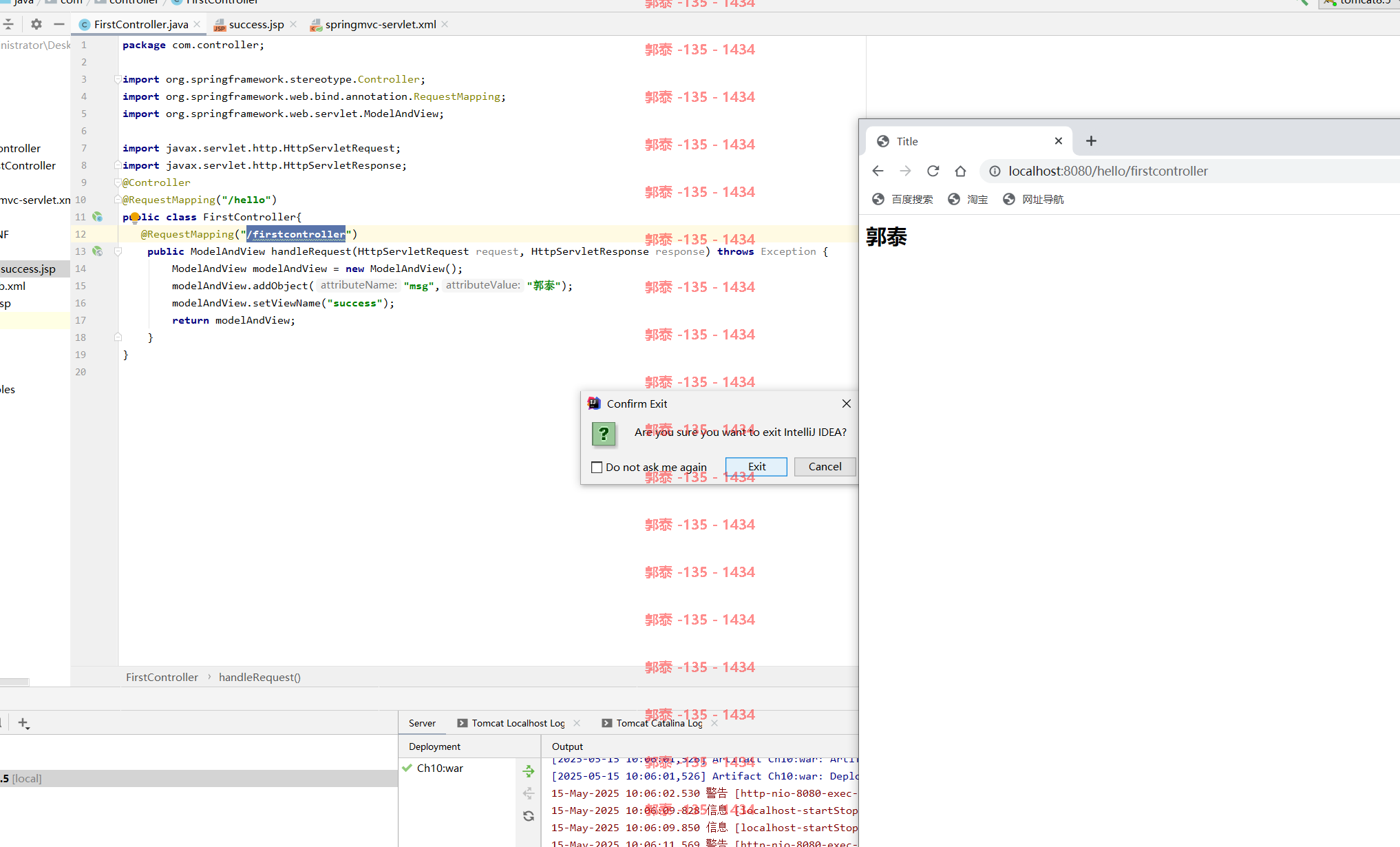
Task: Open the add service plus dropdown
Action: (x=23, y=723)
